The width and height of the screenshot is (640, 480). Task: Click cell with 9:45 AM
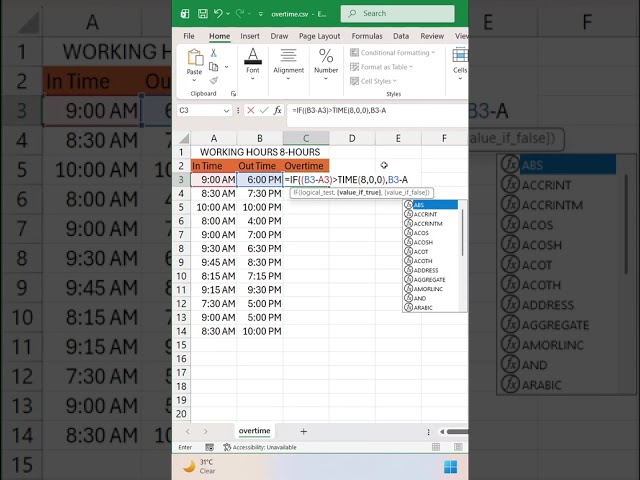[213, 262]
